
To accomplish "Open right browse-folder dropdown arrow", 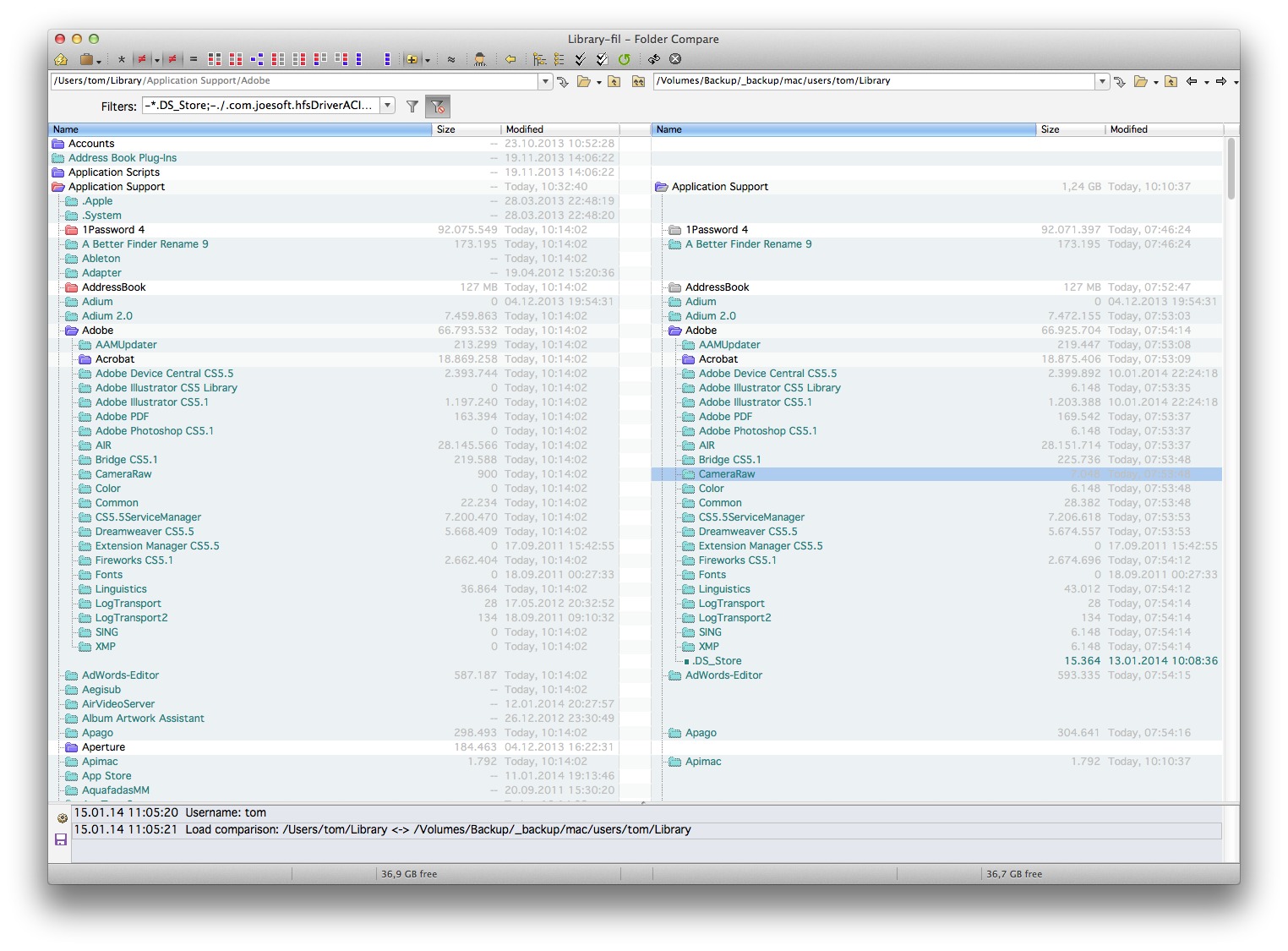I will 1155,83.
